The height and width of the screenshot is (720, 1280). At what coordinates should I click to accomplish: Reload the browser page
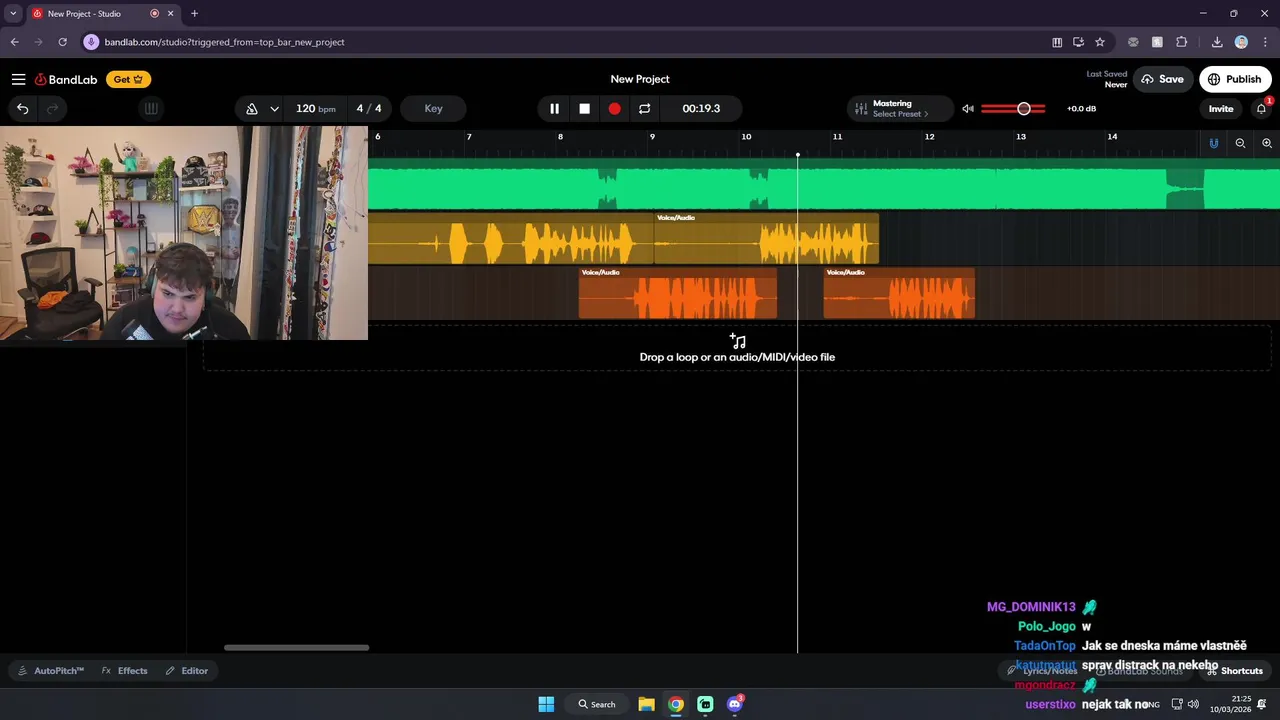(62, 42)
